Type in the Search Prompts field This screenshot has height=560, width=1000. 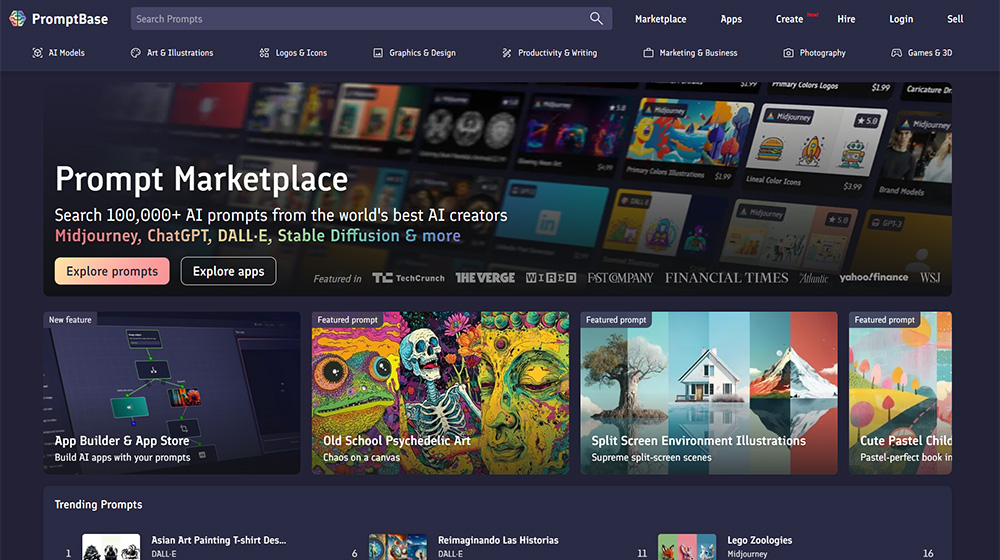tap(360, 19)
